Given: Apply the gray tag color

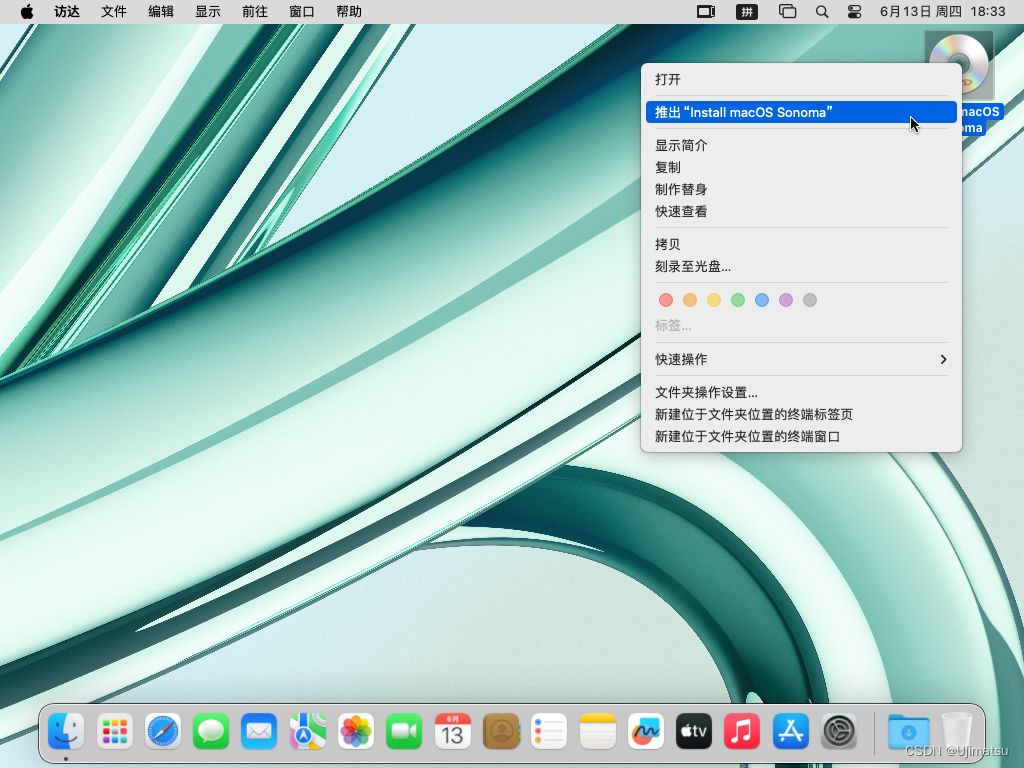Looking at the screenshot, I should (810, 300).
